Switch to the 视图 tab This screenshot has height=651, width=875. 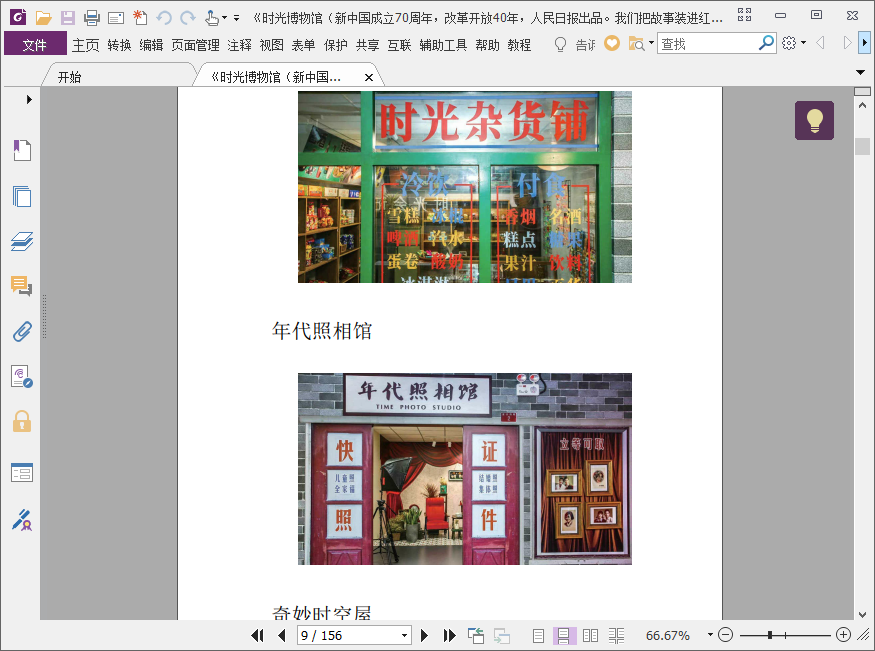[272, 45]
